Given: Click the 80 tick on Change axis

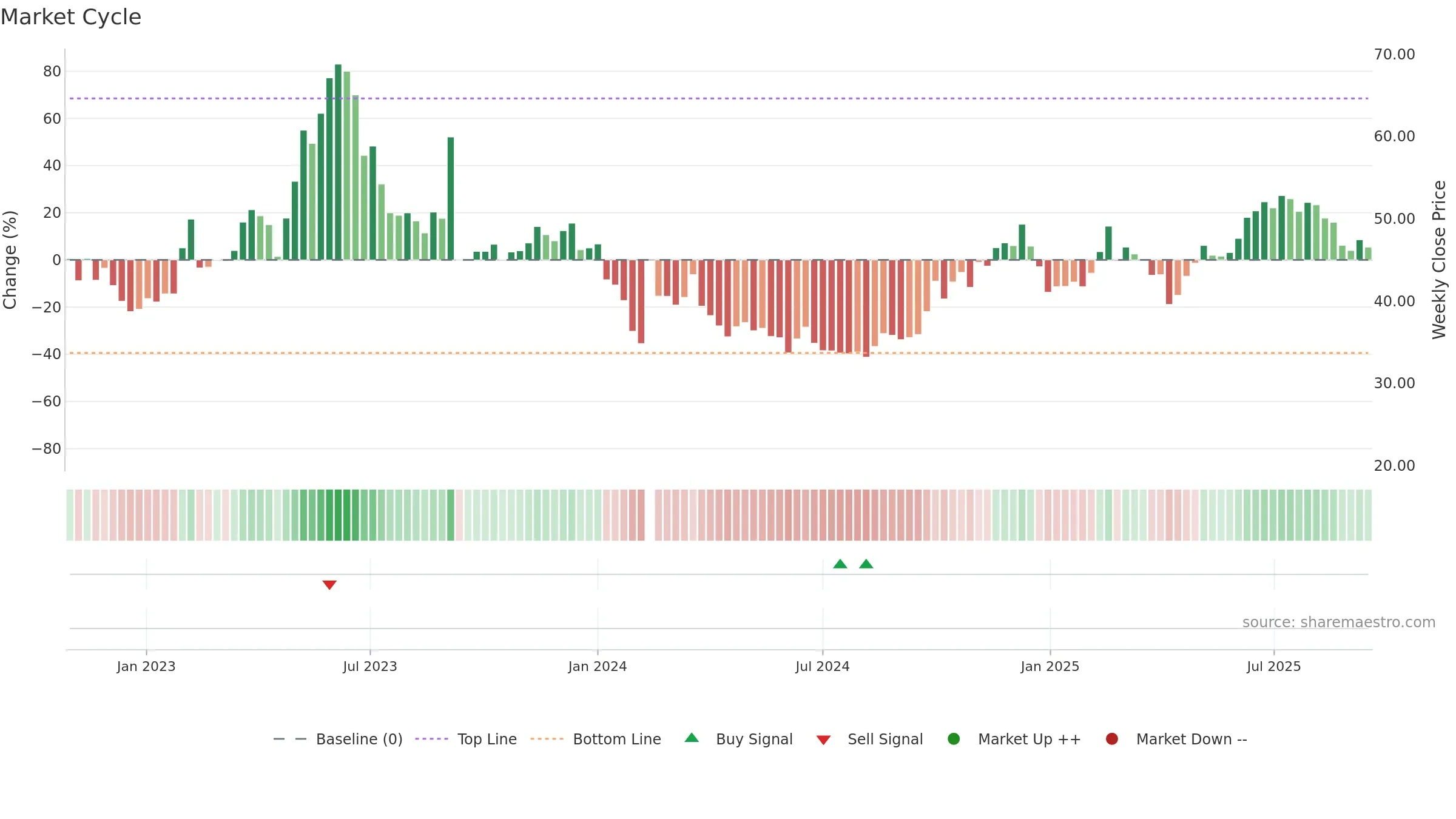Looking at the screenshot, I should point(52,72).
